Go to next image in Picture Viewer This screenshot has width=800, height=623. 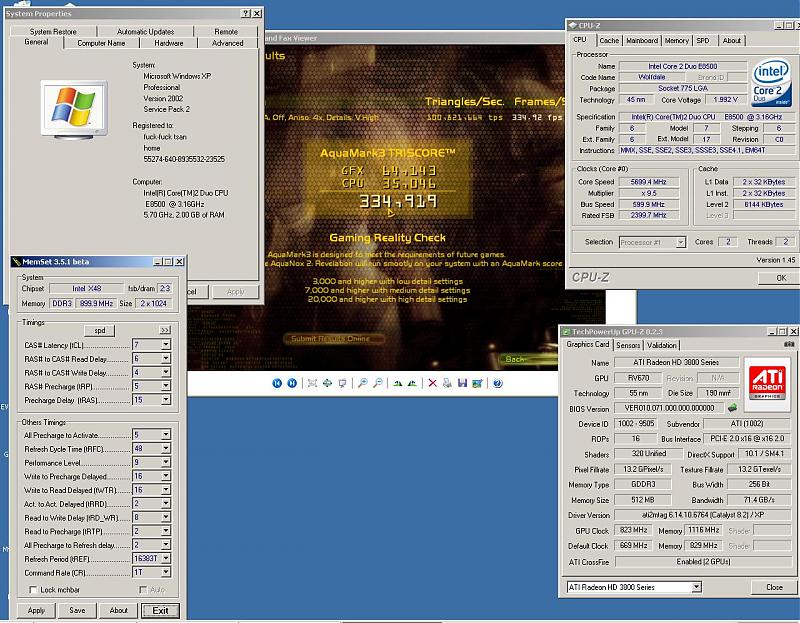(x=292, y=383)
